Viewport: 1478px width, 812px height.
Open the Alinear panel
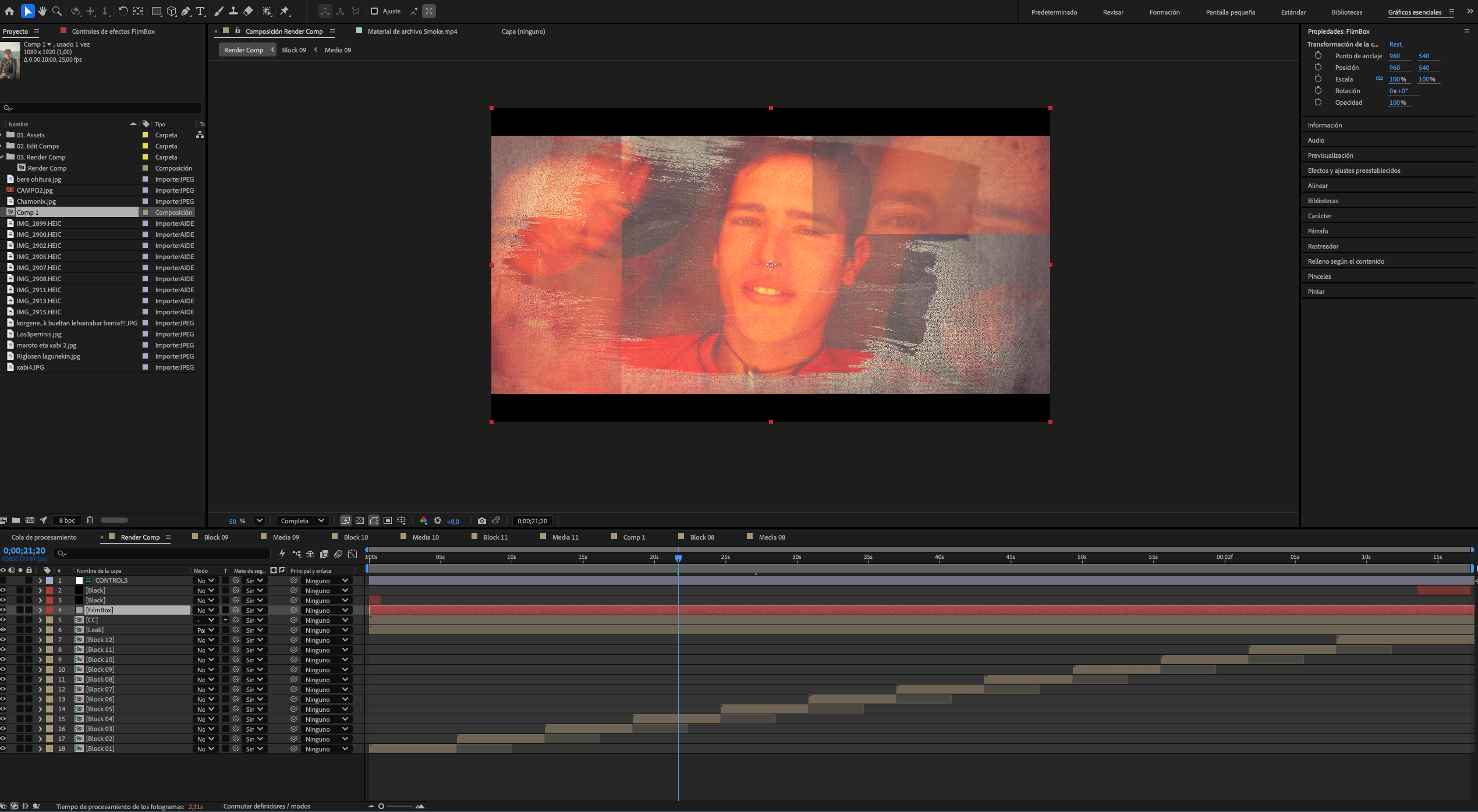1318,186
